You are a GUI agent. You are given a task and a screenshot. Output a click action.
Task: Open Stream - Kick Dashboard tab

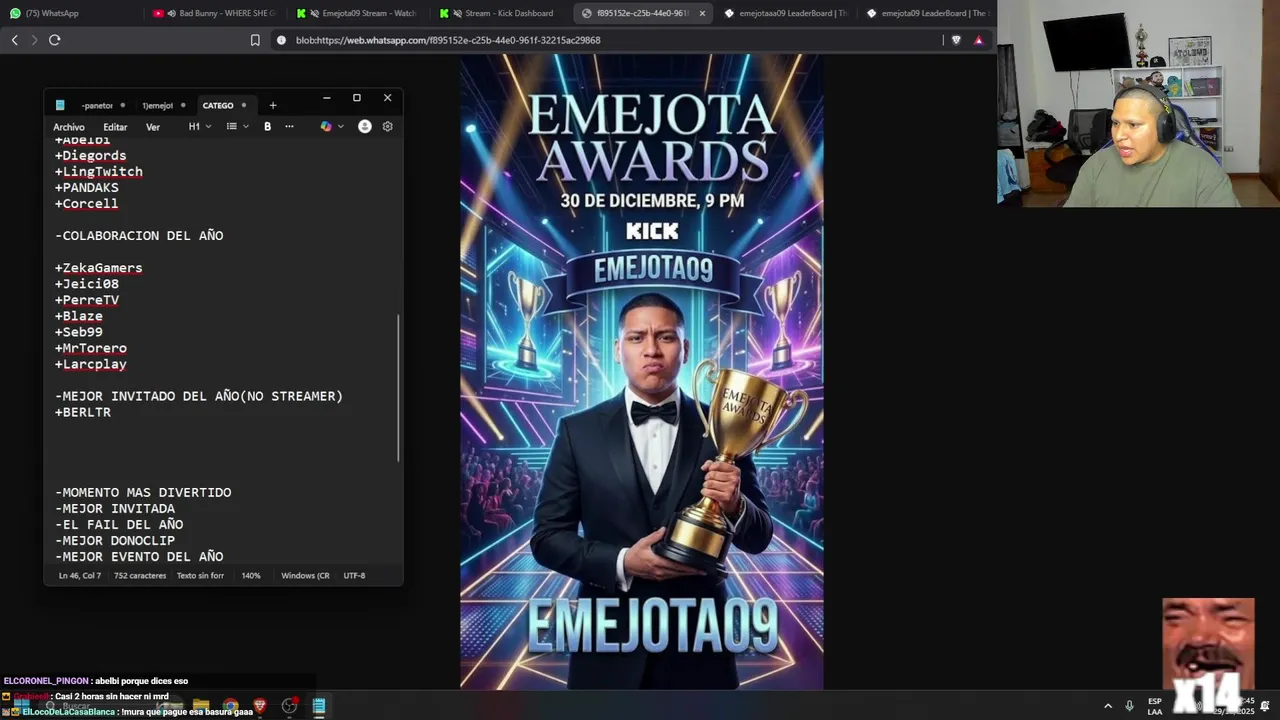(x=501, y=13)
